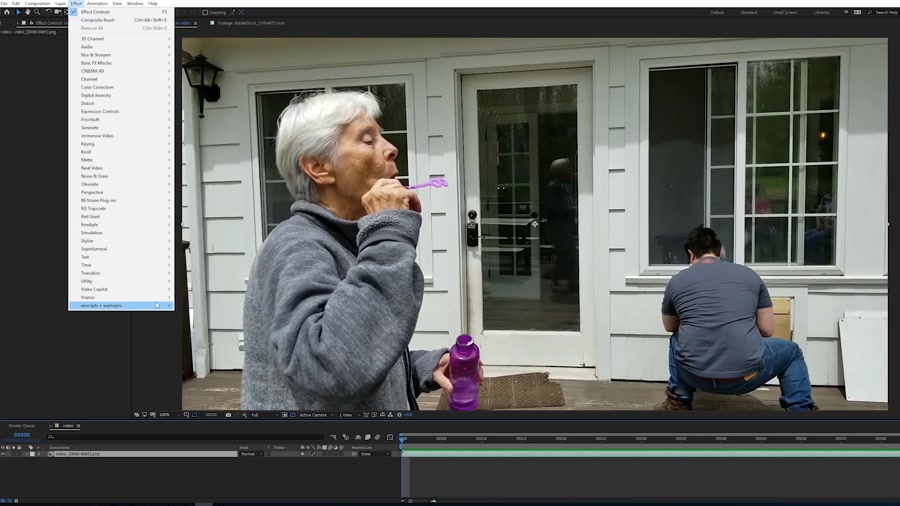Select the Unified Camera tool
The width and height of the screenshot is (900, 506).
57,12
